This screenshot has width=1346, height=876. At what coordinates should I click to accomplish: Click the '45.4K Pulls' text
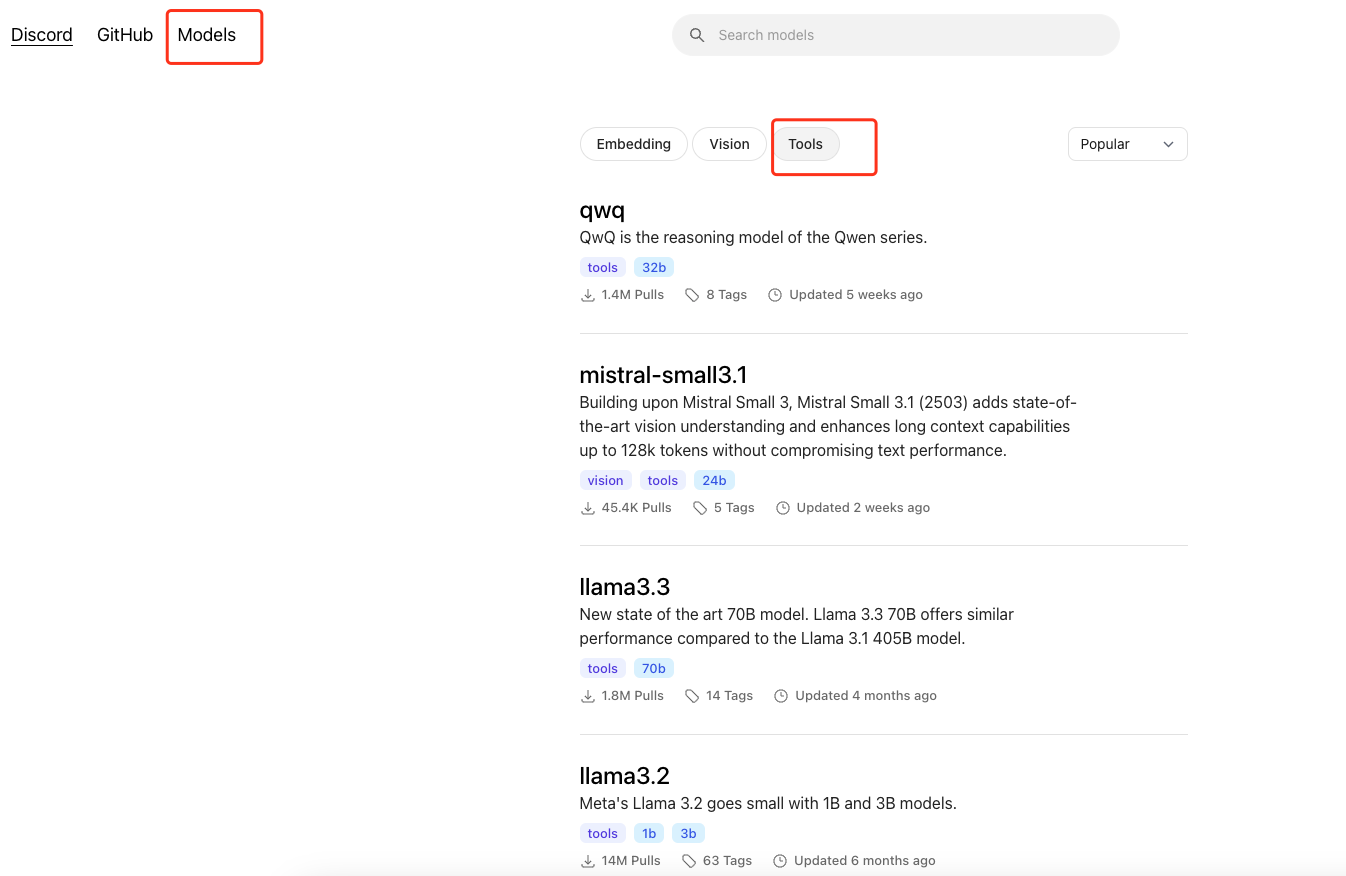tap(636, 508)
